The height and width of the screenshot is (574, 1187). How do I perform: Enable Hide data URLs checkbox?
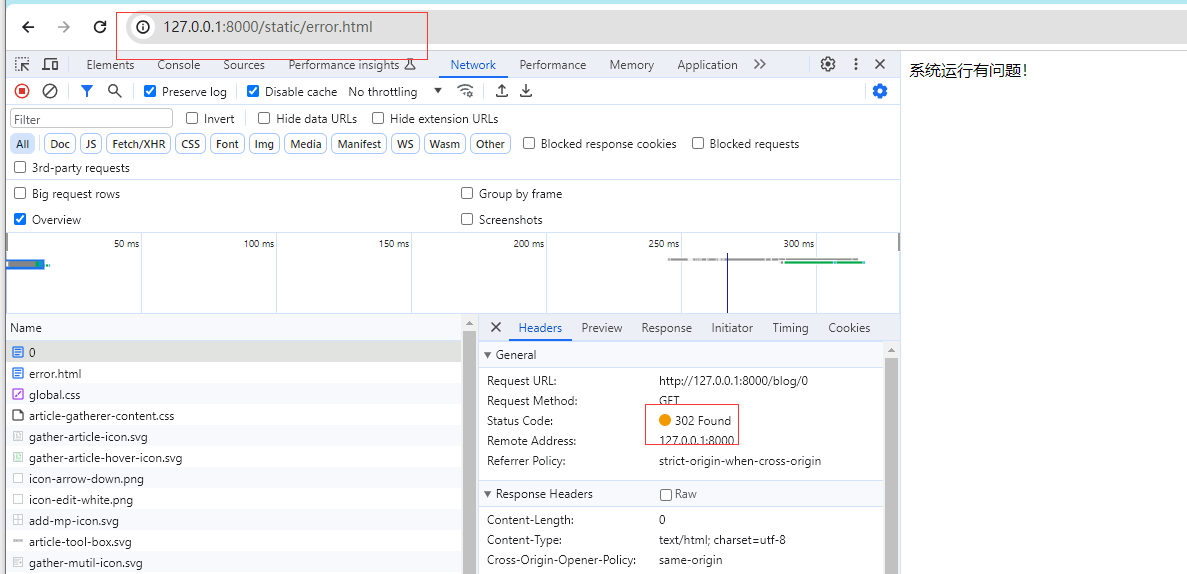[x=264, y=118]
